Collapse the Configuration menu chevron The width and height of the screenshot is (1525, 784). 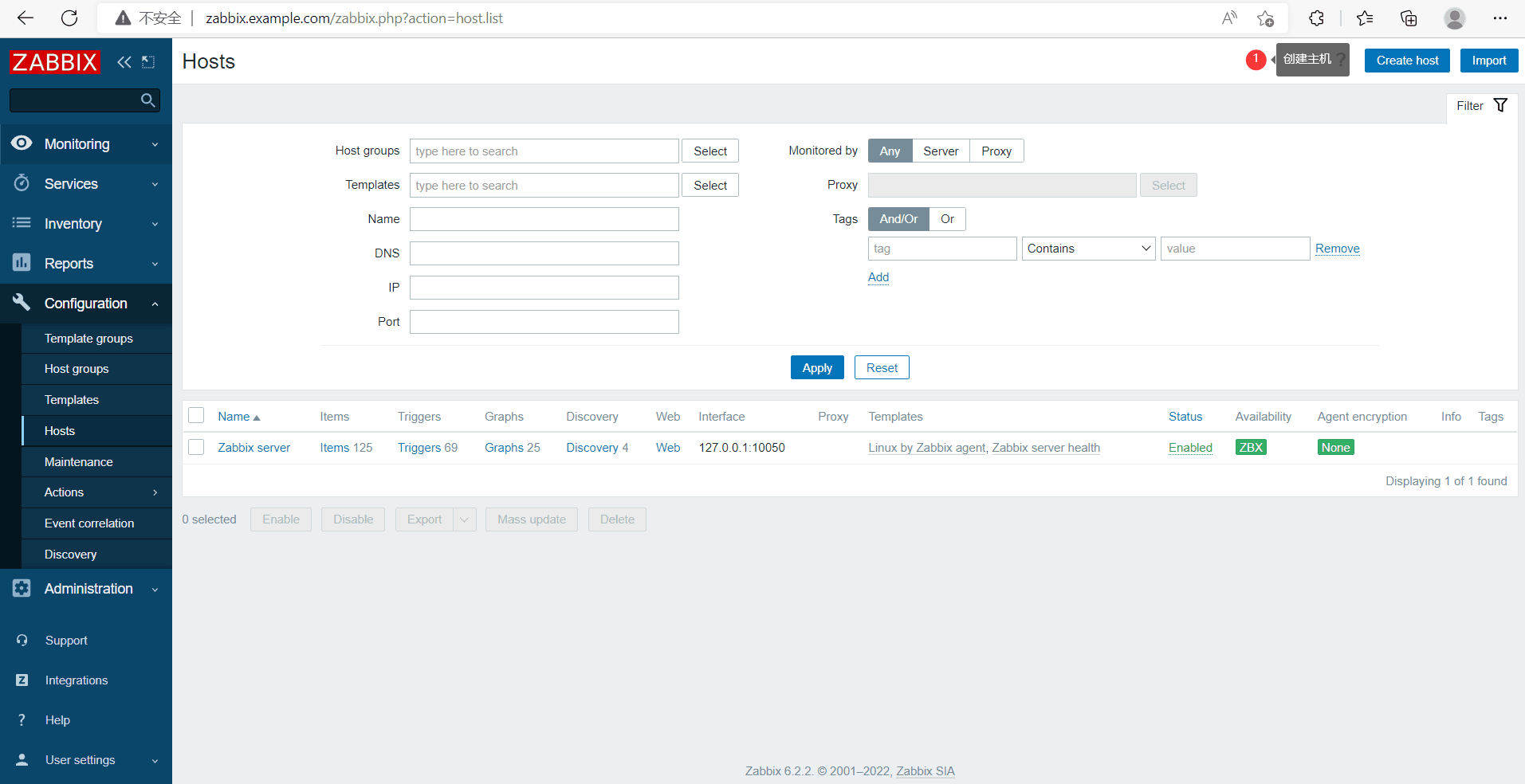click(155, 304)
